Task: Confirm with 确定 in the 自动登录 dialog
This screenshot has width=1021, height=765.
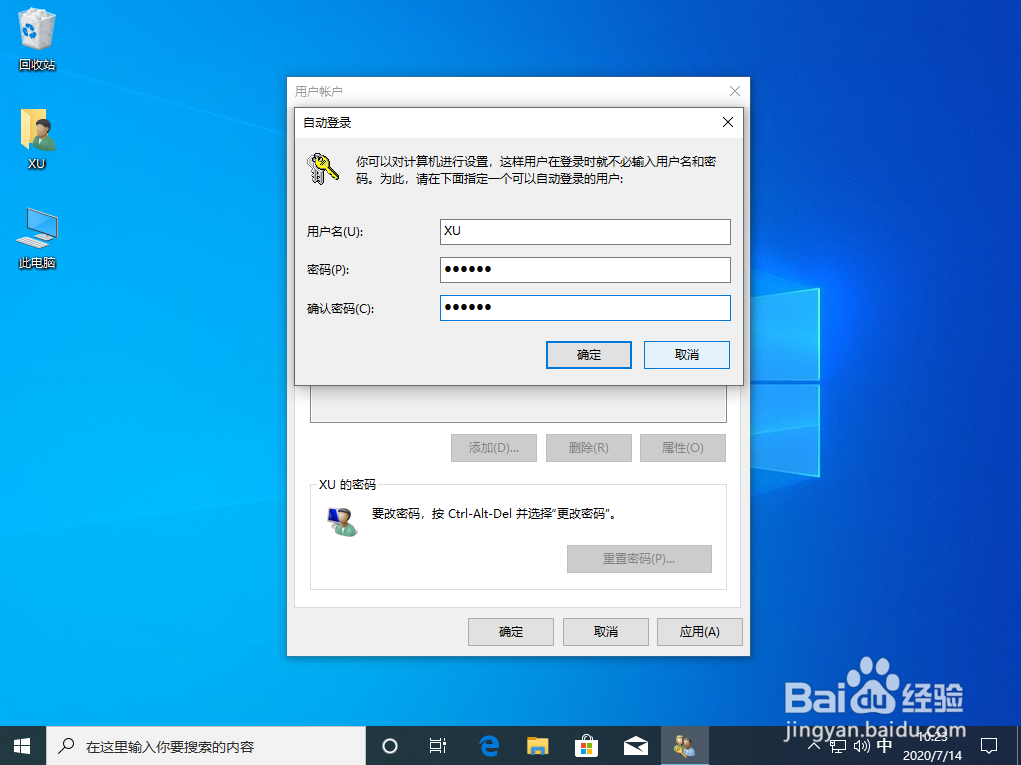Action: click(x=588, y=355)
